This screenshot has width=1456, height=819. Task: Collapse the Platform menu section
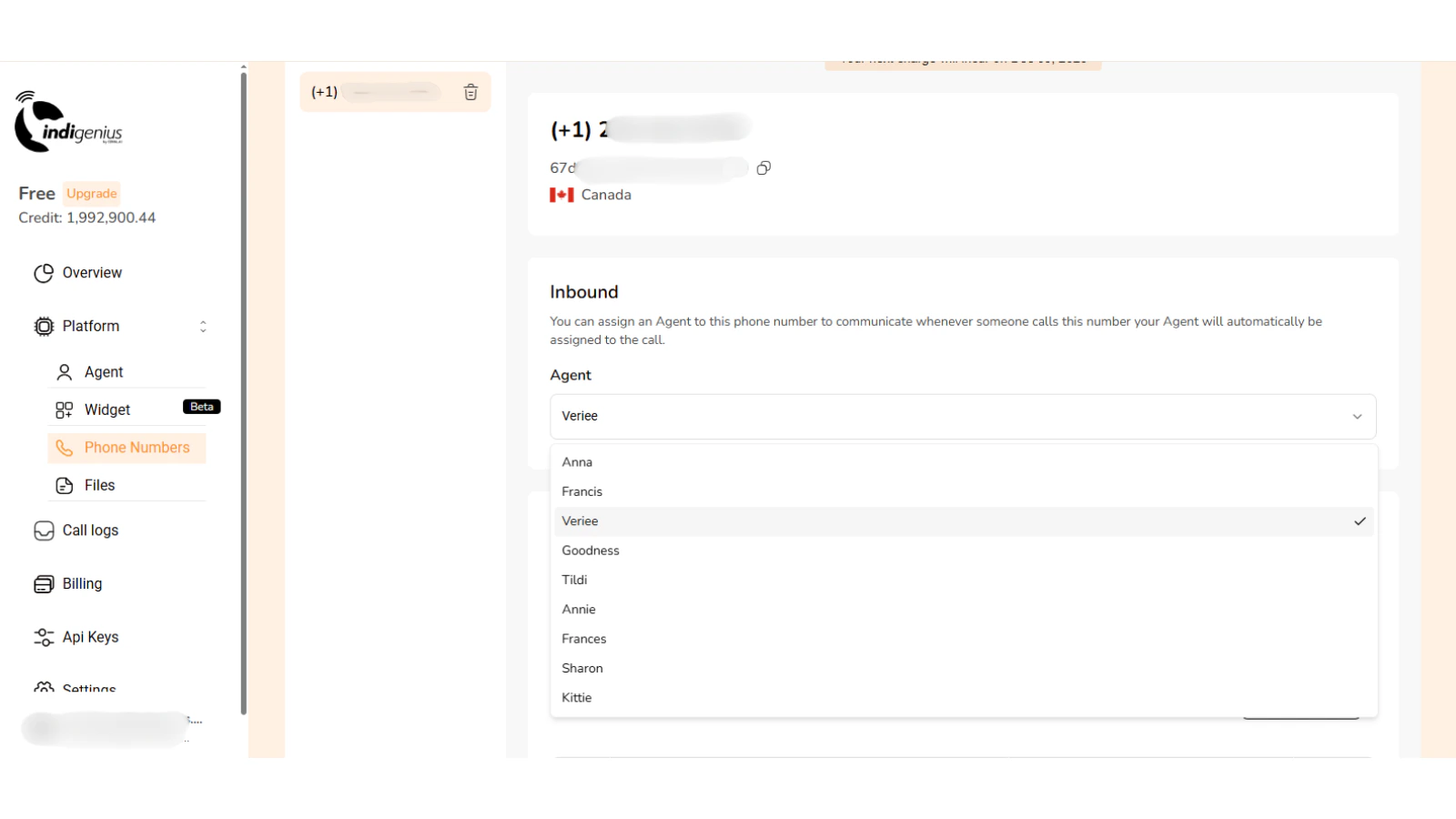(203, 327)
